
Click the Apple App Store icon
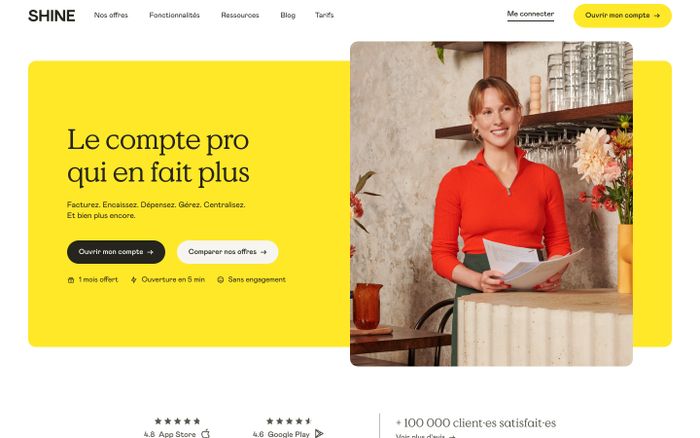click(x=205, y=433)
